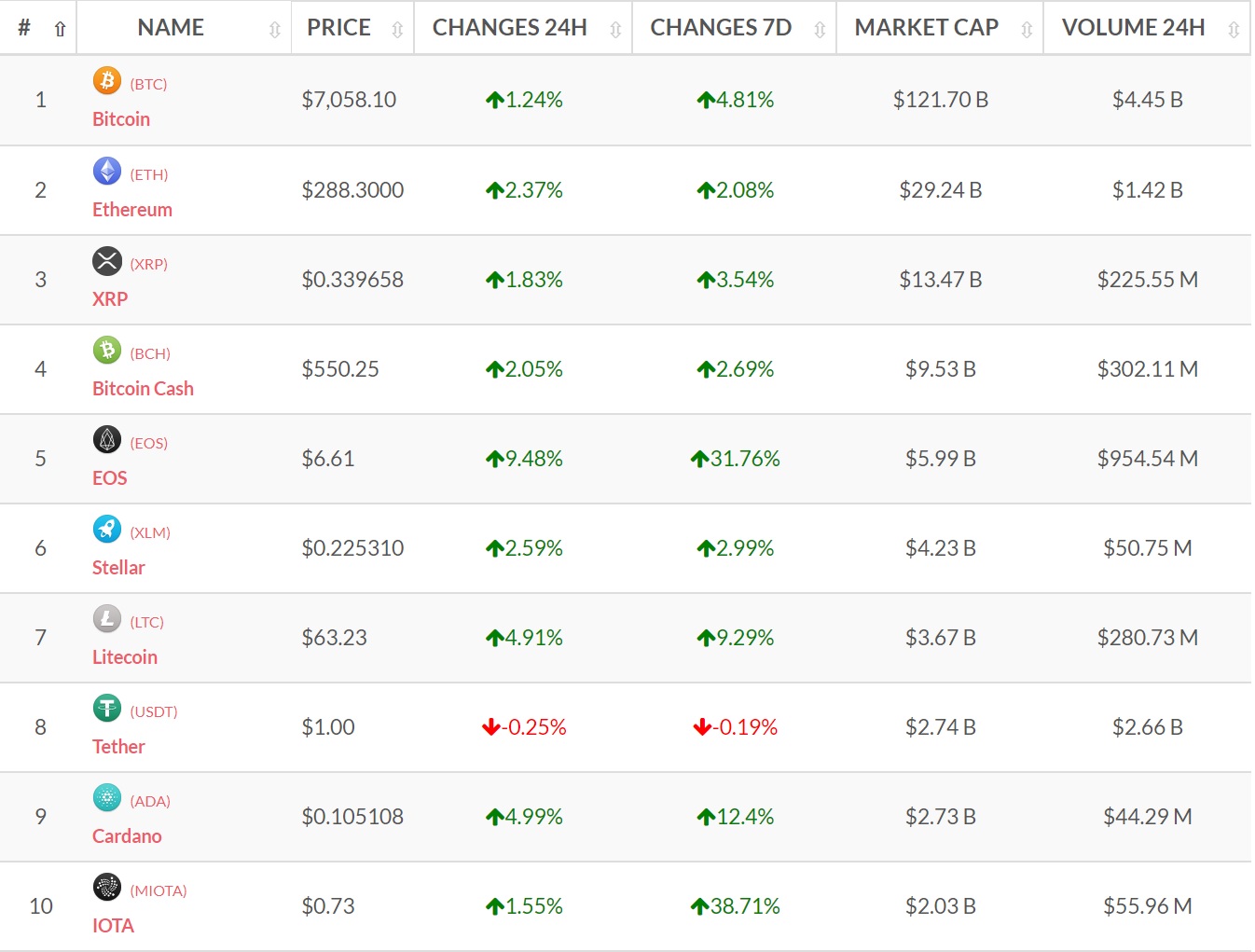Click the (MIOTA) ticker symbol
Screen dimensions: 1255x952
[159, 890]
